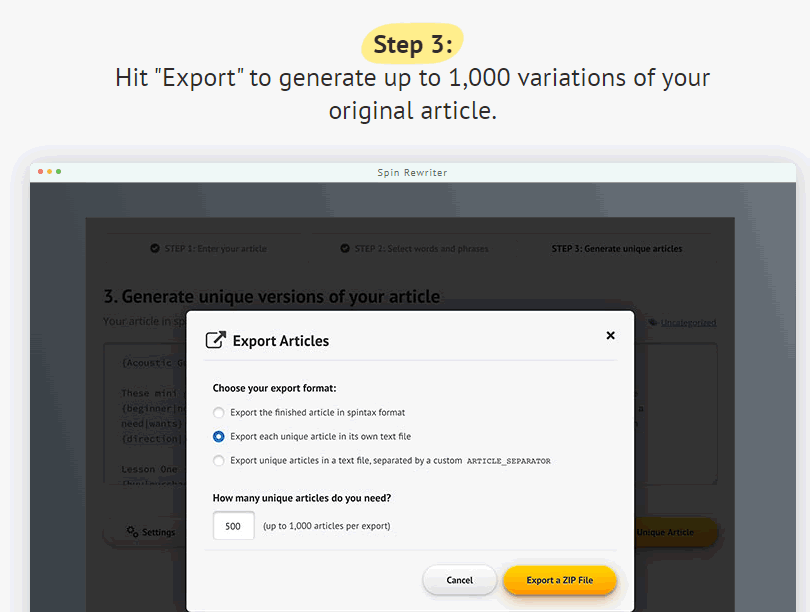
Task: Click the Settings gear icon
Action: coord(132,532)
